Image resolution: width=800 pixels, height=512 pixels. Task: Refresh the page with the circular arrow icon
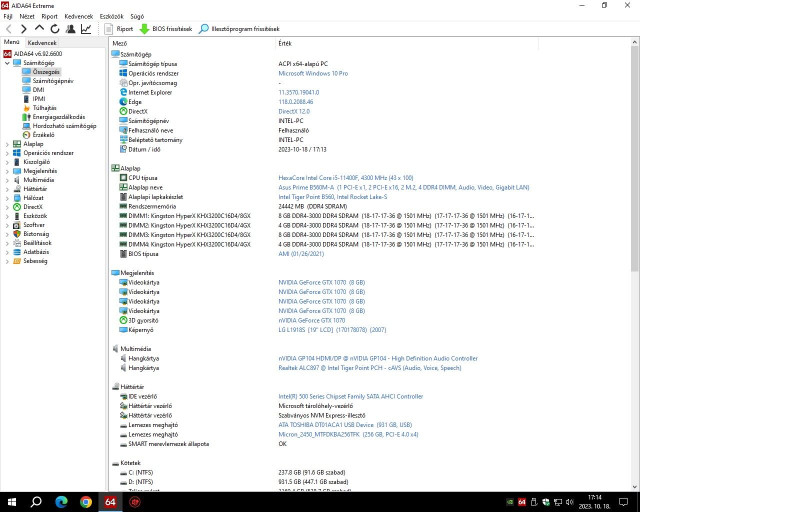tap(55, 29)
